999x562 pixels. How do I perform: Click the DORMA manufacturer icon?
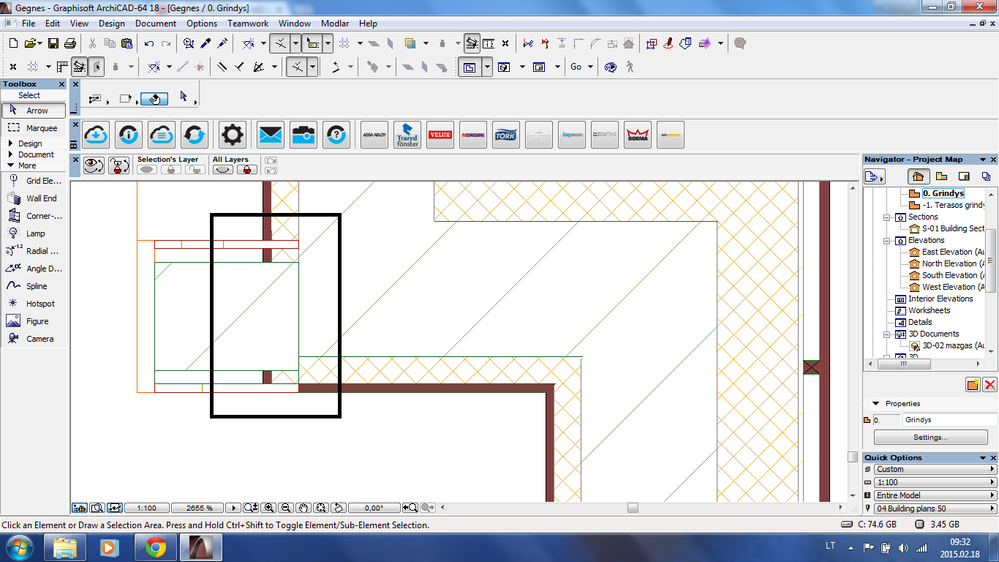pyautogui.click(x=637, y=134)
